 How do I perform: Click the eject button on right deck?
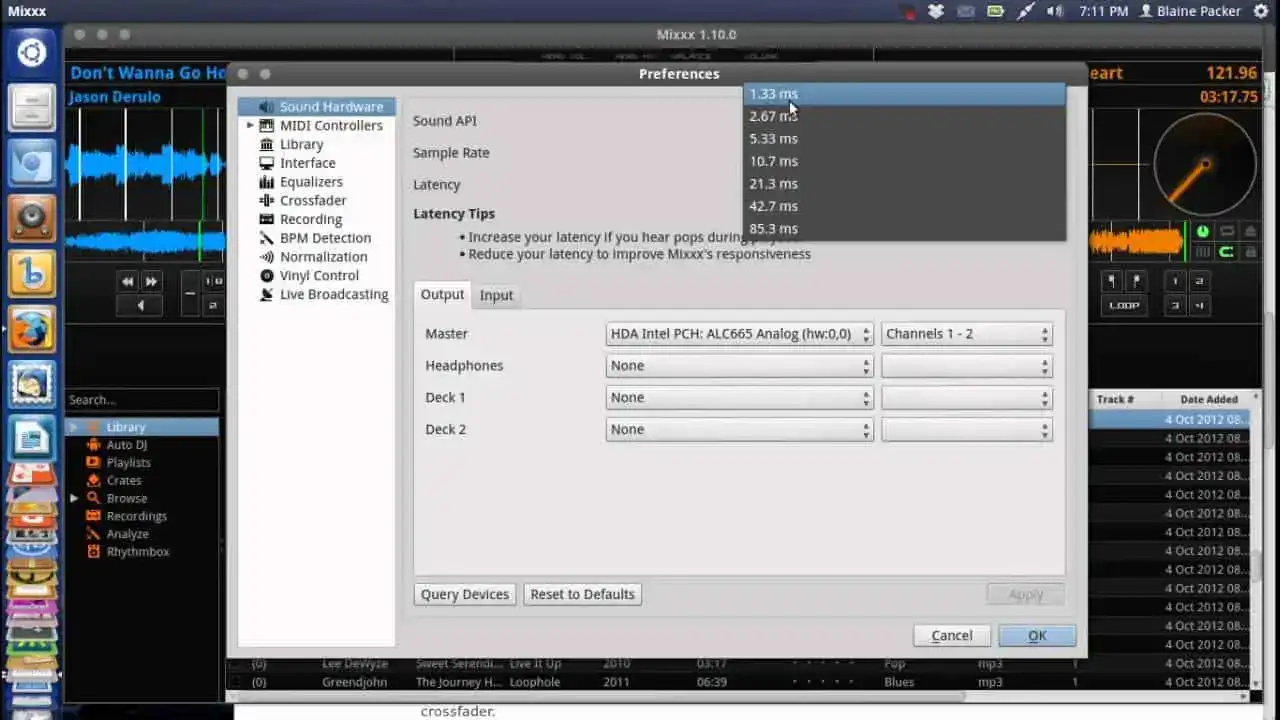point(1248,231)
